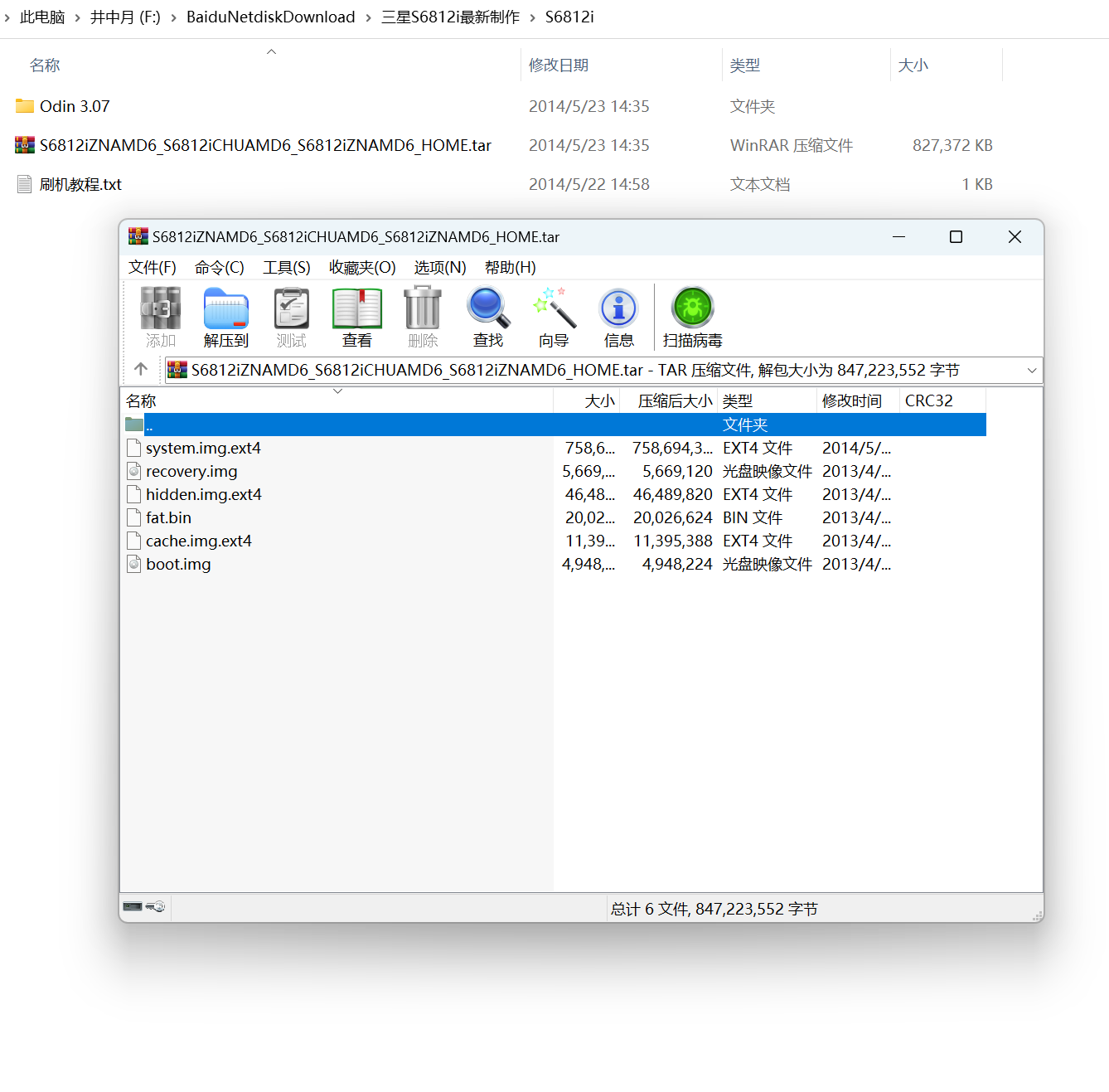
Task: Select the boot.img file name
Action: (x=178, y=564)
